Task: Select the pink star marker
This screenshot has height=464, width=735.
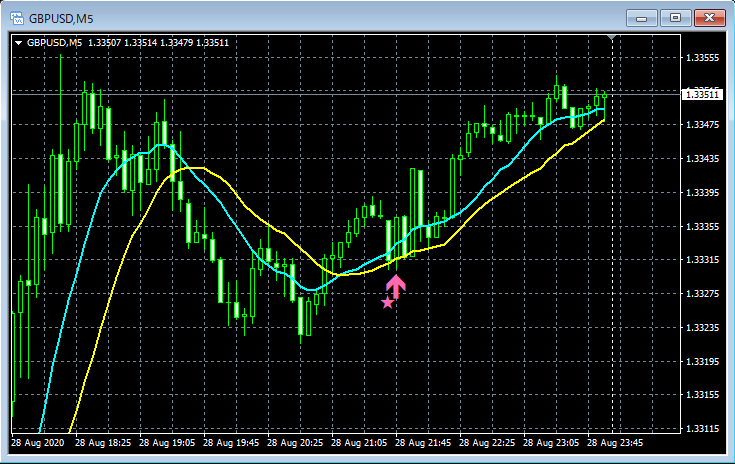Action: click(x=388, y=303)
